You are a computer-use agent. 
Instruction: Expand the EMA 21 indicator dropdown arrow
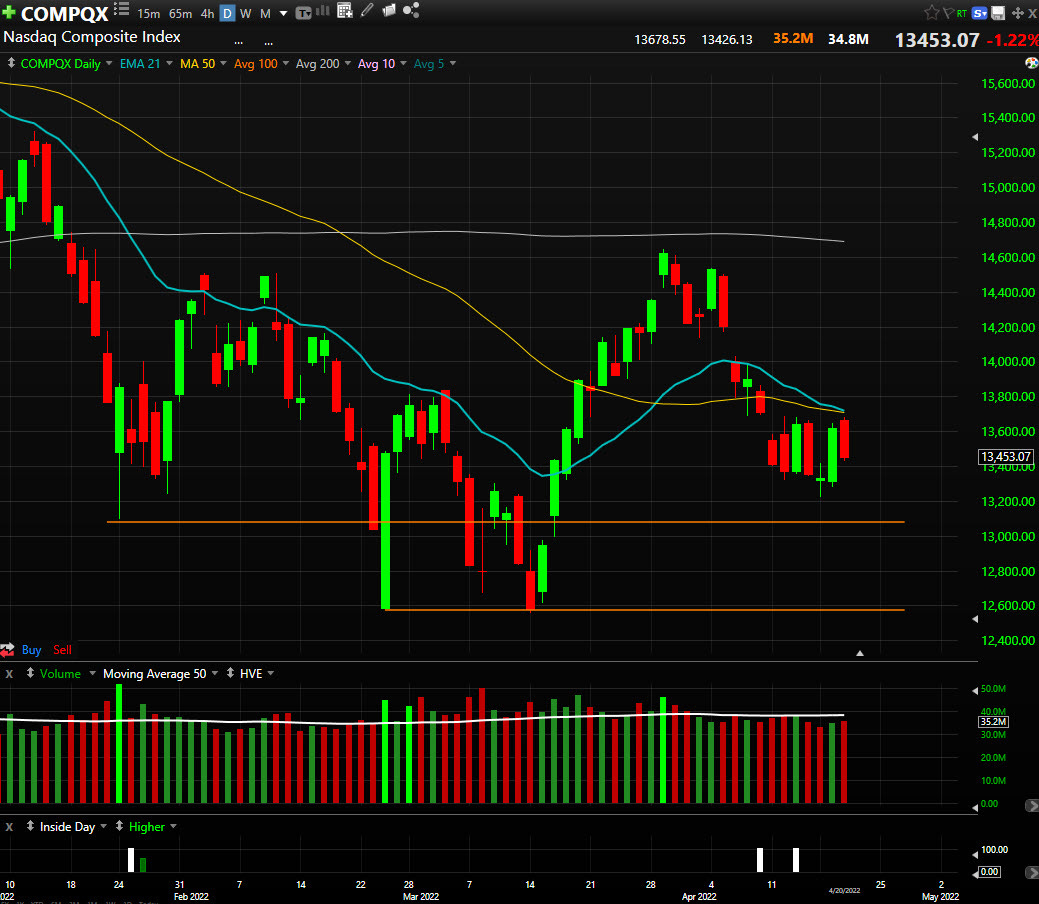pyautogui.click(x=170, y=64)
